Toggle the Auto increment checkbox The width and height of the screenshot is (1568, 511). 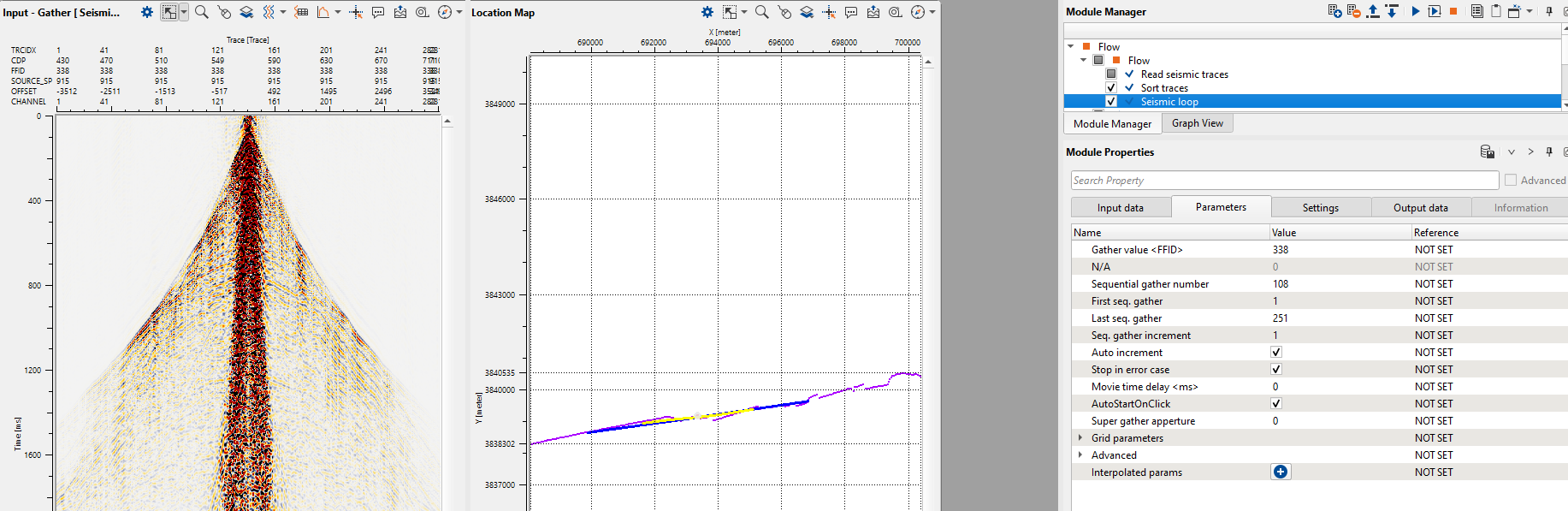(1275, 353)
